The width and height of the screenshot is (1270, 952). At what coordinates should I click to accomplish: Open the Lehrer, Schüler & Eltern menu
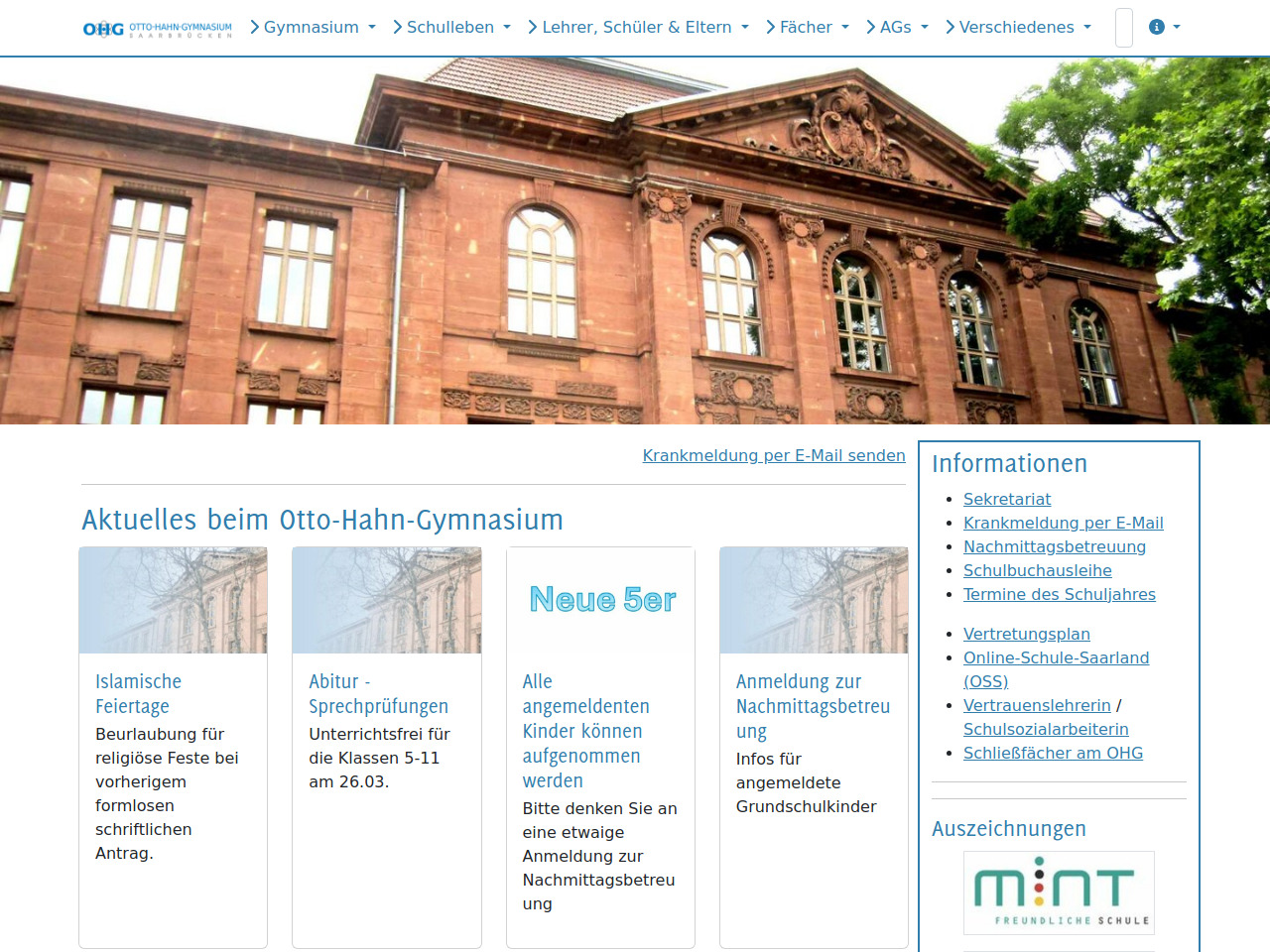point(638,27)
